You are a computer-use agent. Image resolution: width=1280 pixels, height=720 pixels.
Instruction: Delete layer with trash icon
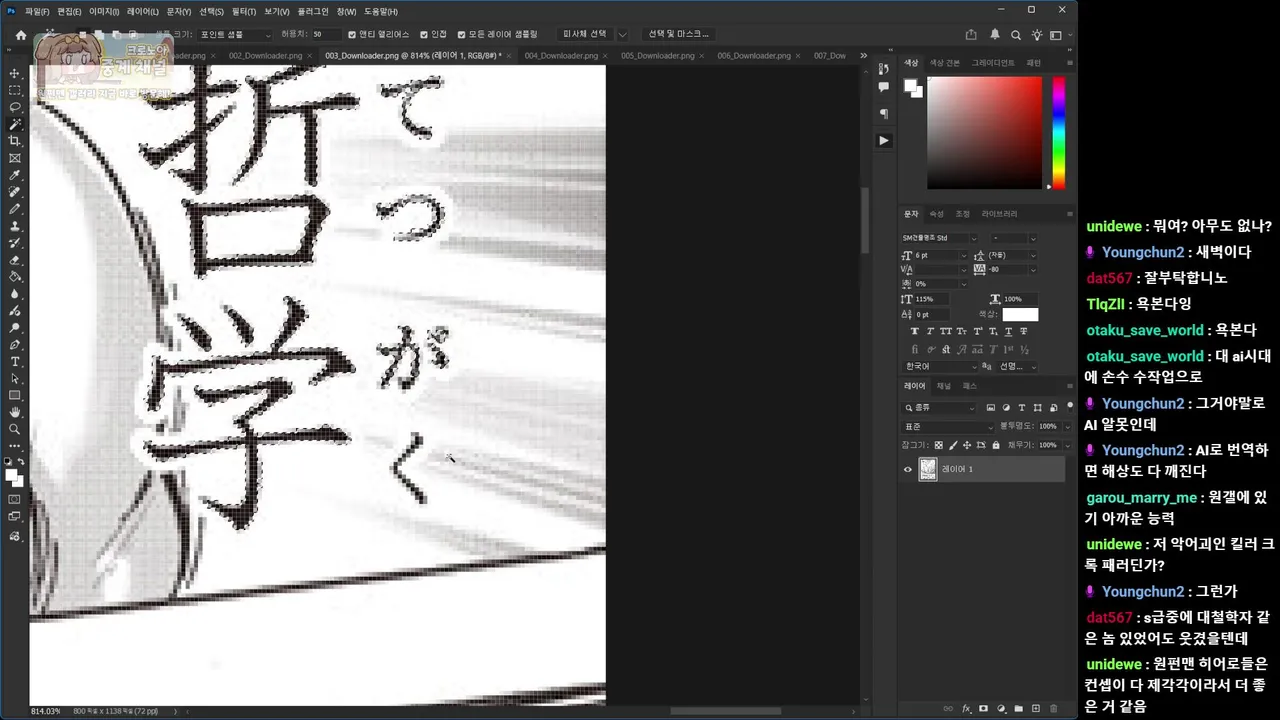point(1053,709)
